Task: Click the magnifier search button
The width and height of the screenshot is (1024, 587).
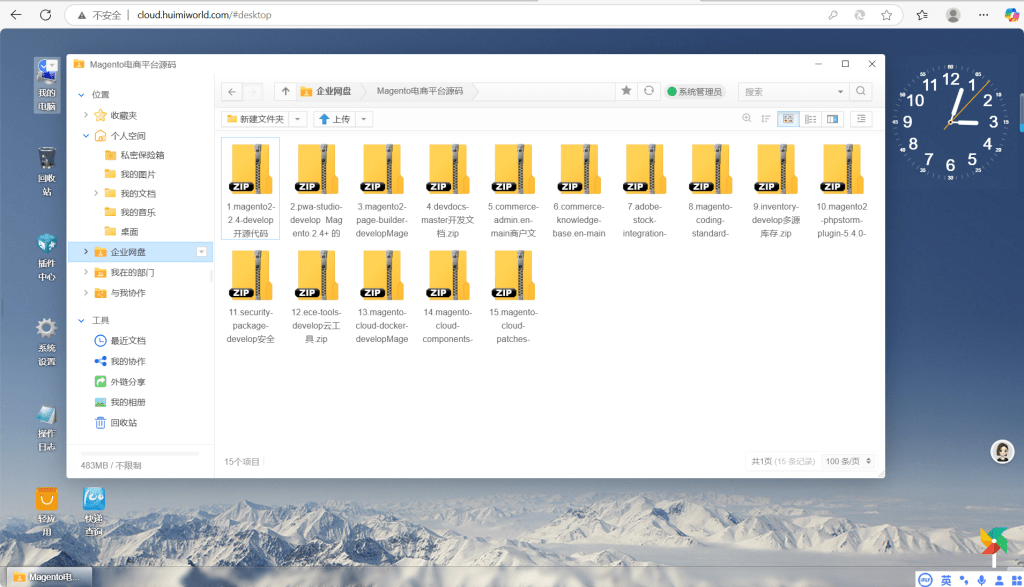Action: [x=861, y=91]
